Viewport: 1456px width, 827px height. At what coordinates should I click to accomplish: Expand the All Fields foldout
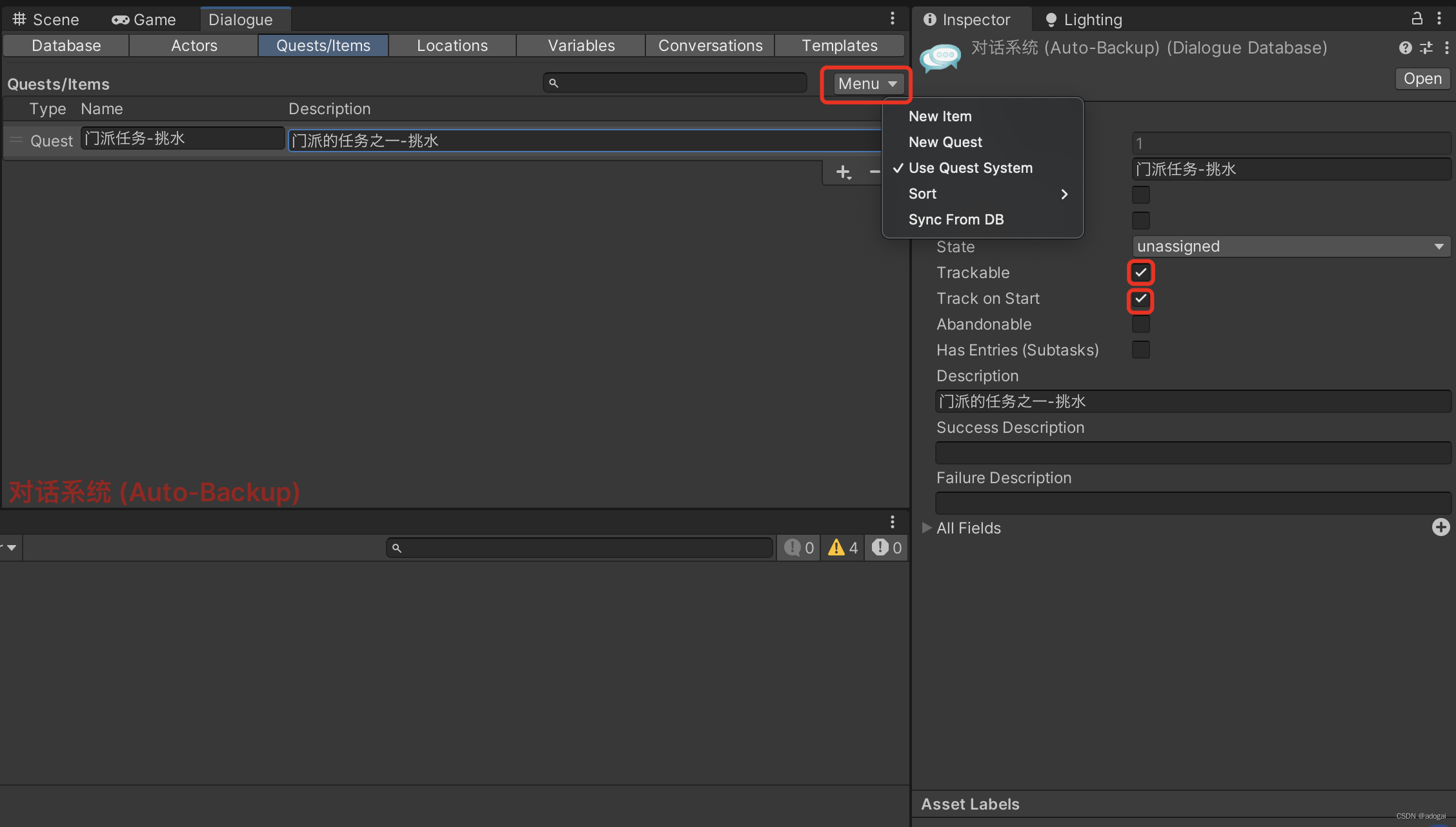click(x=927, y=528)
